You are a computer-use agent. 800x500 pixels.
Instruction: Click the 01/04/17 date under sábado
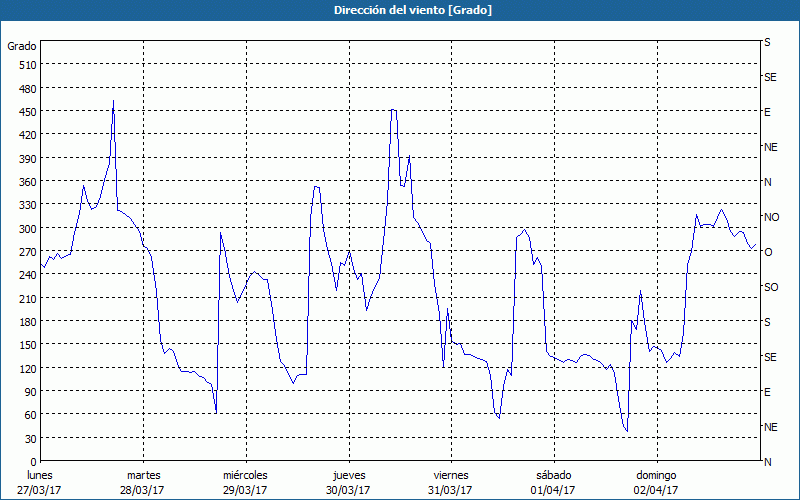(x=553, y=490)
